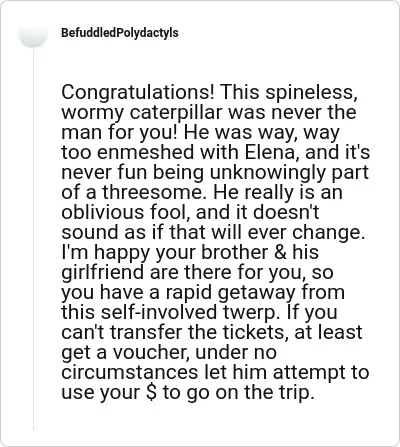Click the dollar sign symbol in last line
The width and height of the screenshot is (400, 447).
[x=151, y=392]
